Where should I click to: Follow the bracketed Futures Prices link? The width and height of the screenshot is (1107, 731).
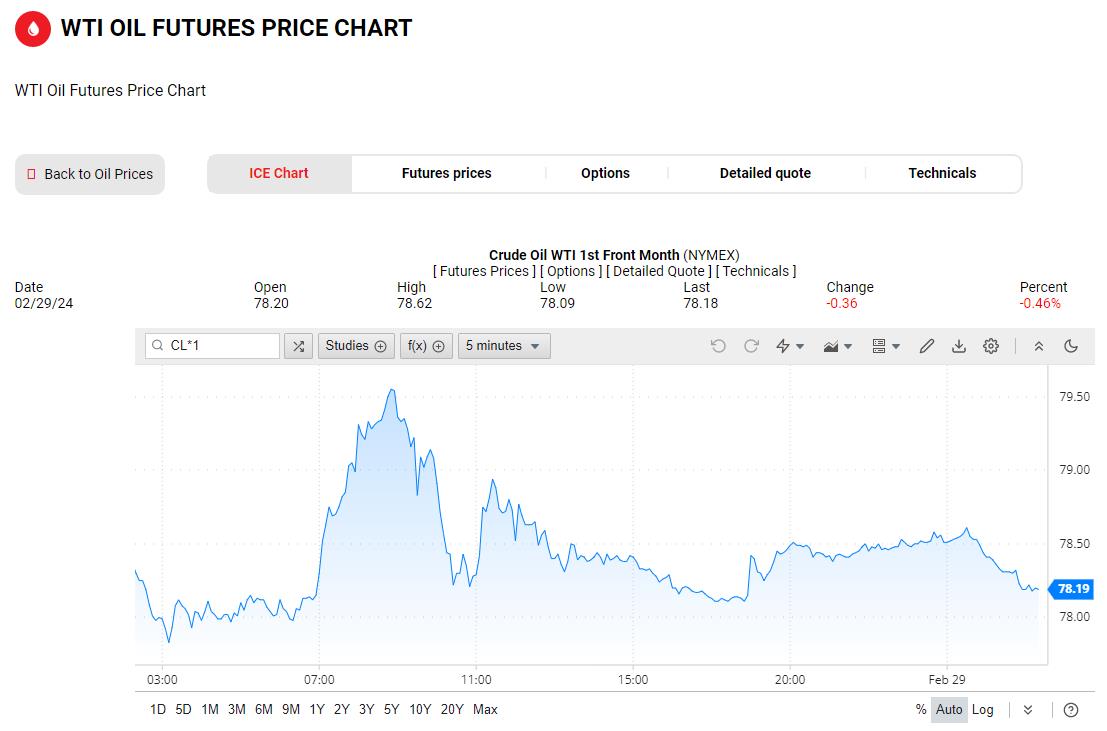(x=484, y=271)
